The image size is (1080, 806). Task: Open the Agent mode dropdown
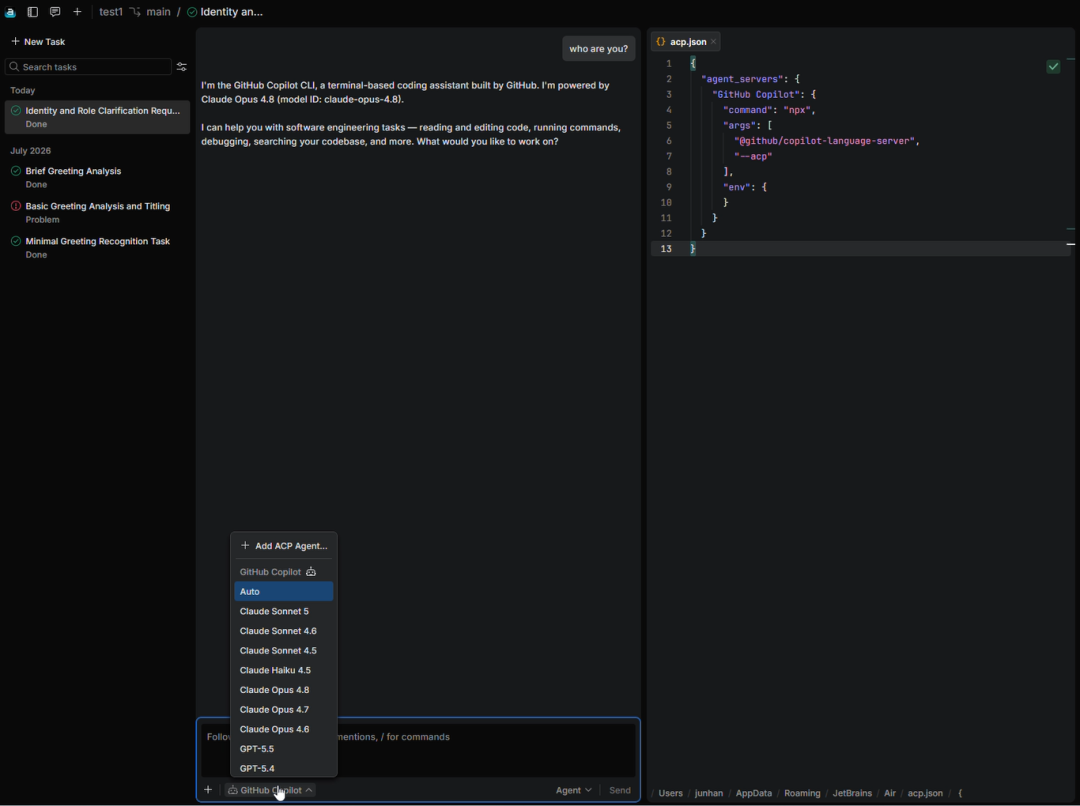pyautogui.click(x=573, y=790)
